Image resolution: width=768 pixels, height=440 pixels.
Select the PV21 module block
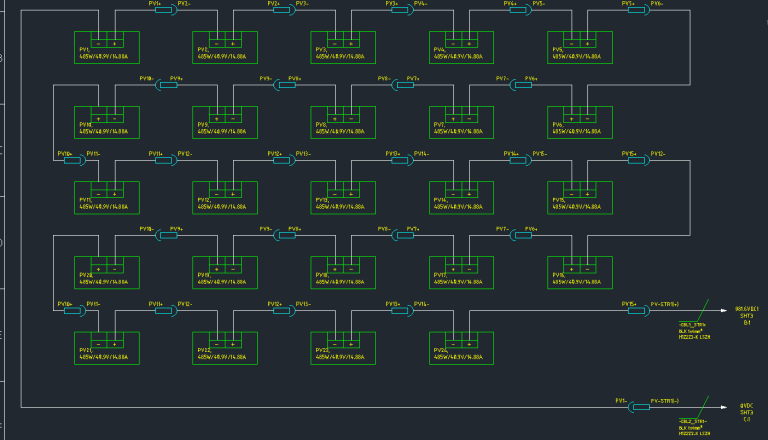coord(107,348)
